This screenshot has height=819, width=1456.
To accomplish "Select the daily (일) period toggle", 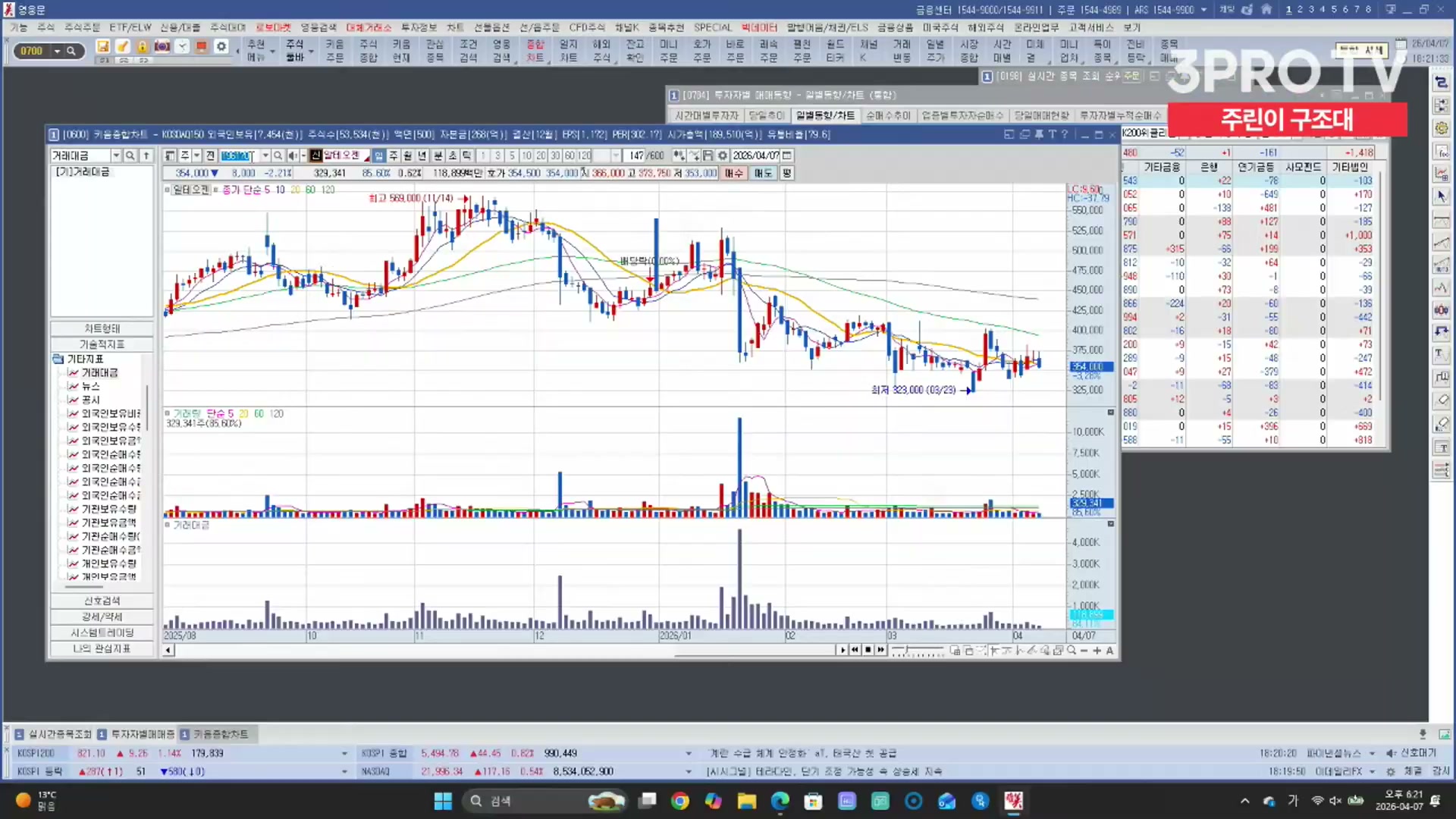I will coord(379,155).
